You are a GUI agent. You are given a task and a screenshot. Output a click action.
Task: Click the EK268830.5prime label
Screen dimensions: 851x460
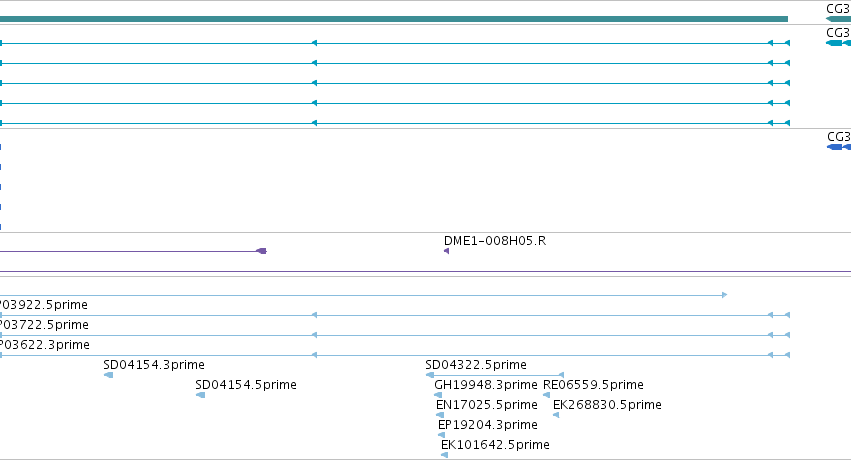coord(607,405)
